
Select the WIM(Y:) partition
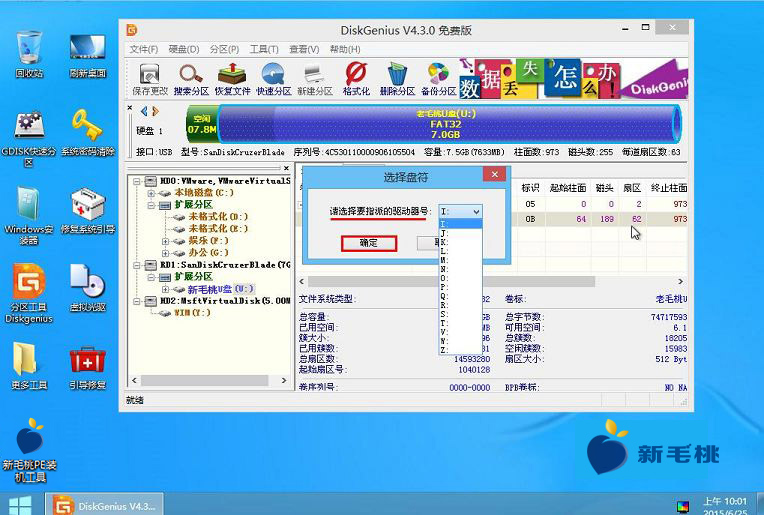pos(192,313)
